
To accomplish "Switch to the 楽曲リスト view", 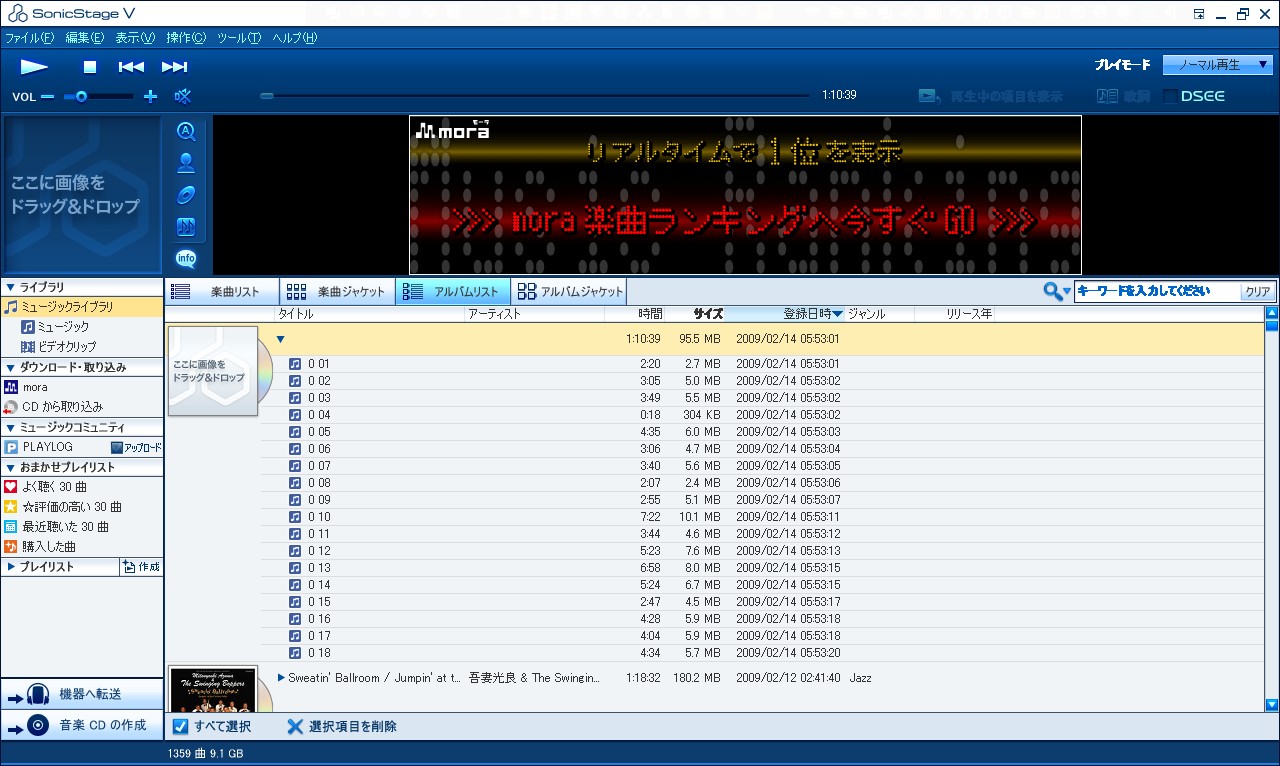I will [x=223, y=292].
